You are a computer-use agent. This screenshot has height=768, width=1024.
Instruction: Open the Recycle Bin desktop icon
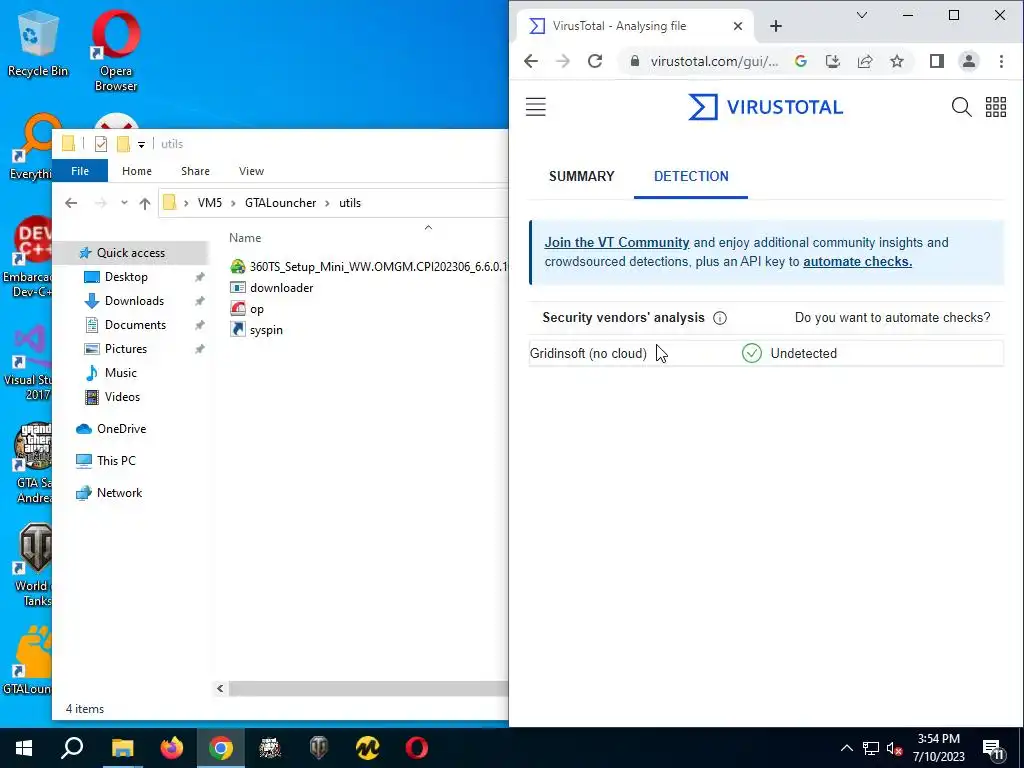pos(37,46)
